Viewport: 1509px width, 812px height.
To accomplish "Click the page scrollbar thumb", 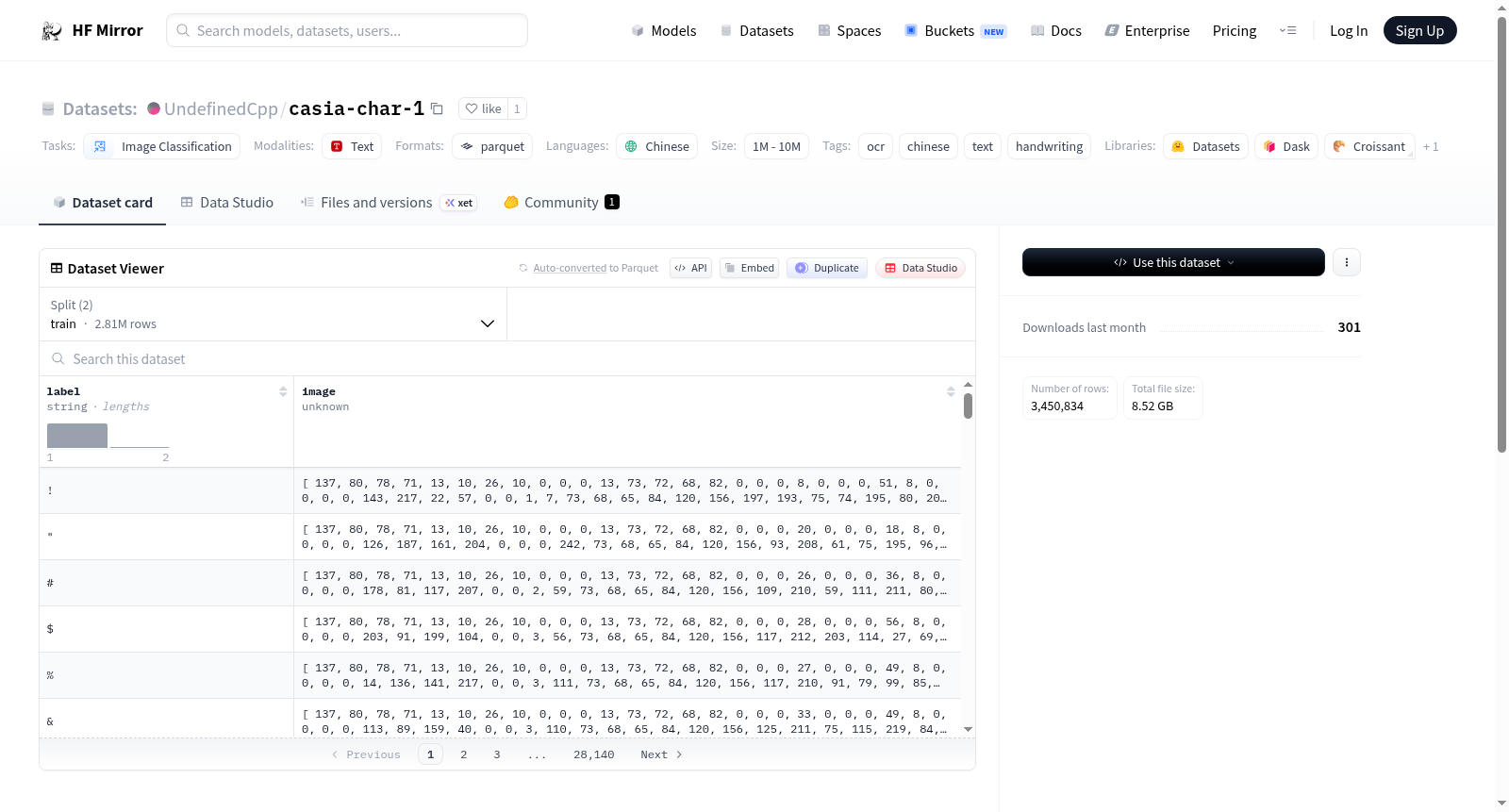I will [1501, 234].
